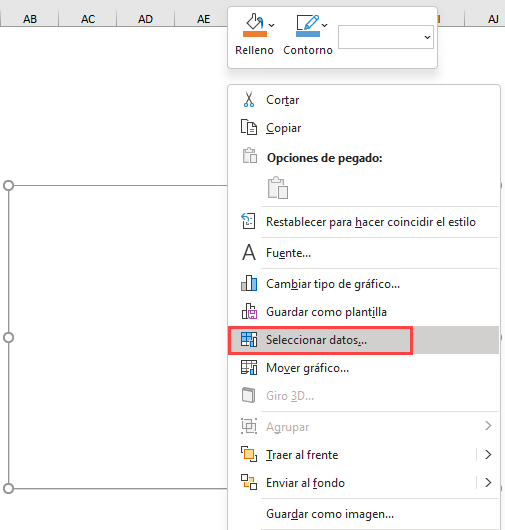Select column header AD
Screen dimensions: 505x530
pyautogui.click(x=145, y=19)
